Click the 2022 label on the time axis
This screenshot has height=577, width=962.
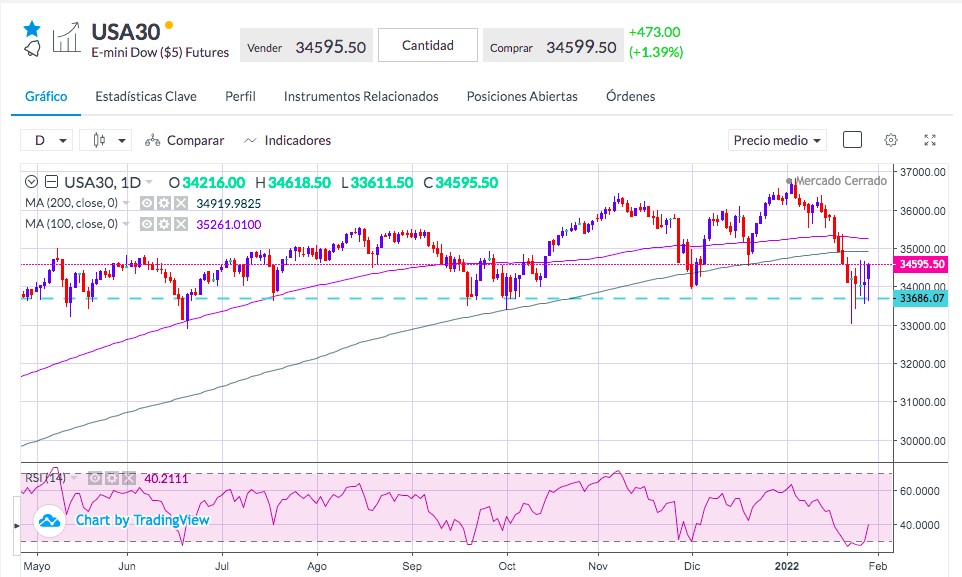click(x=787, y=566)
